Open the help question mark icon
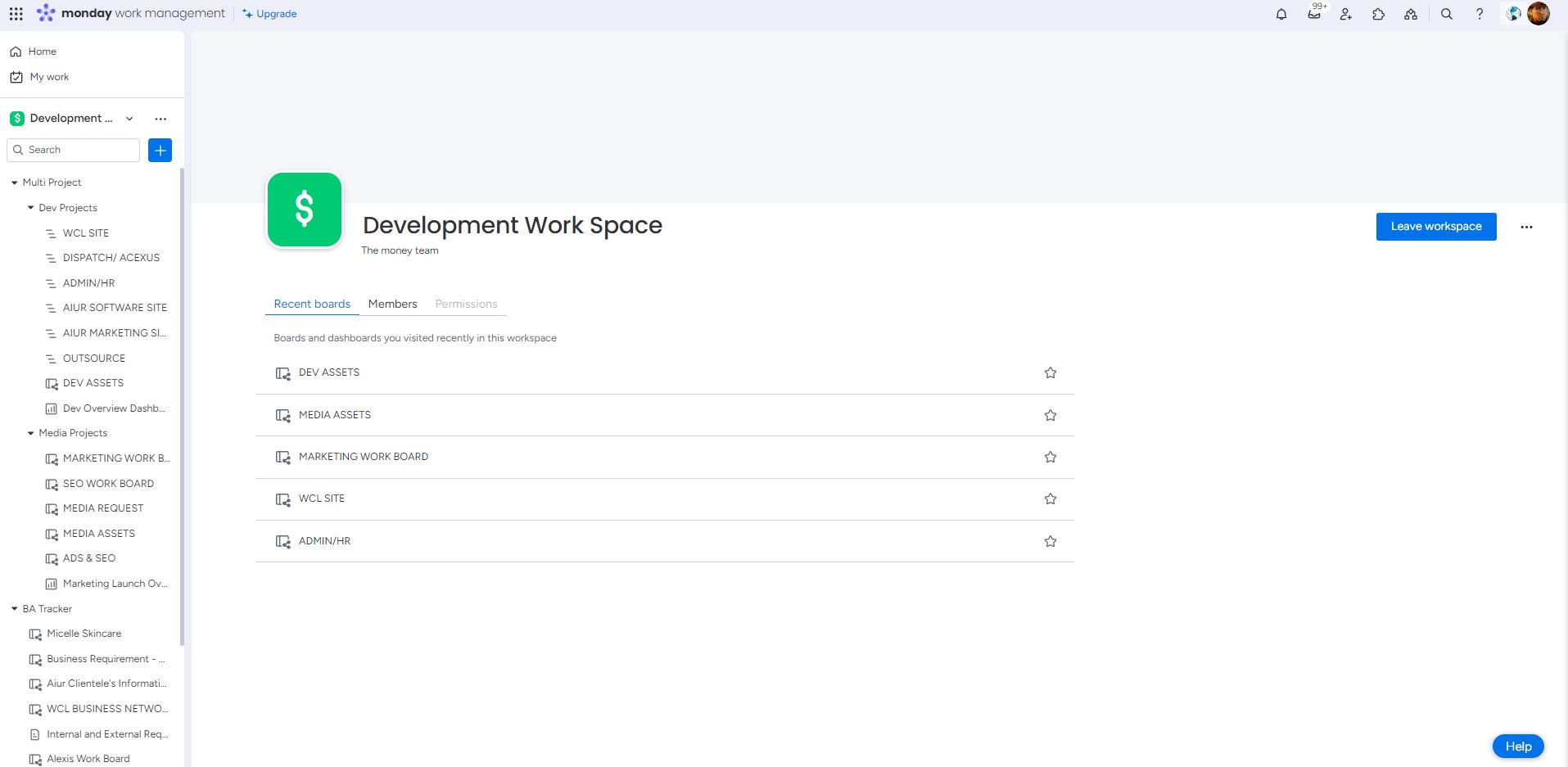 coord(1480,14)
